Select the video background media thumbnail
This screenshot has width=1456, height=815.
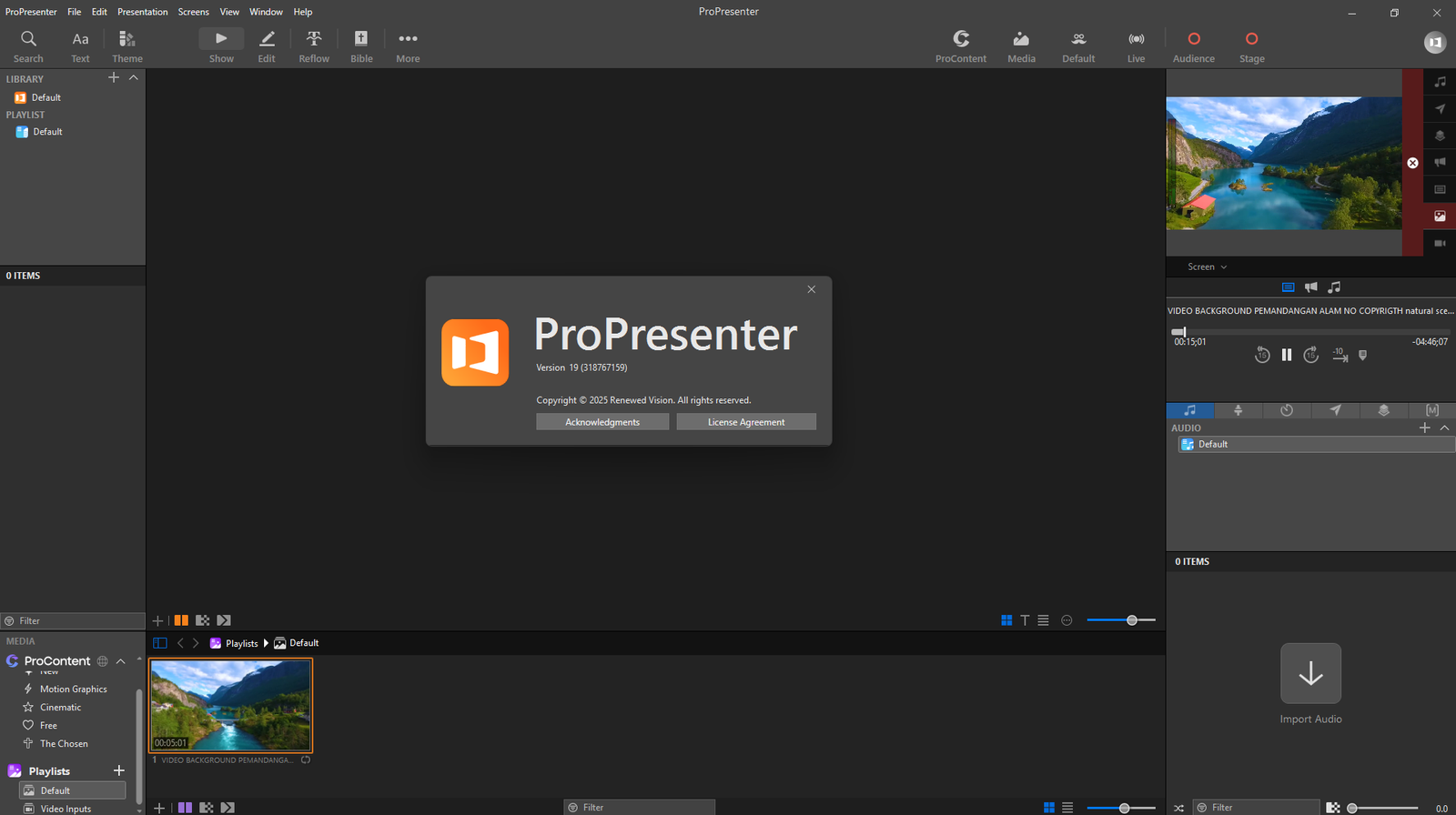pyautogui.click(x=231, y=705)
